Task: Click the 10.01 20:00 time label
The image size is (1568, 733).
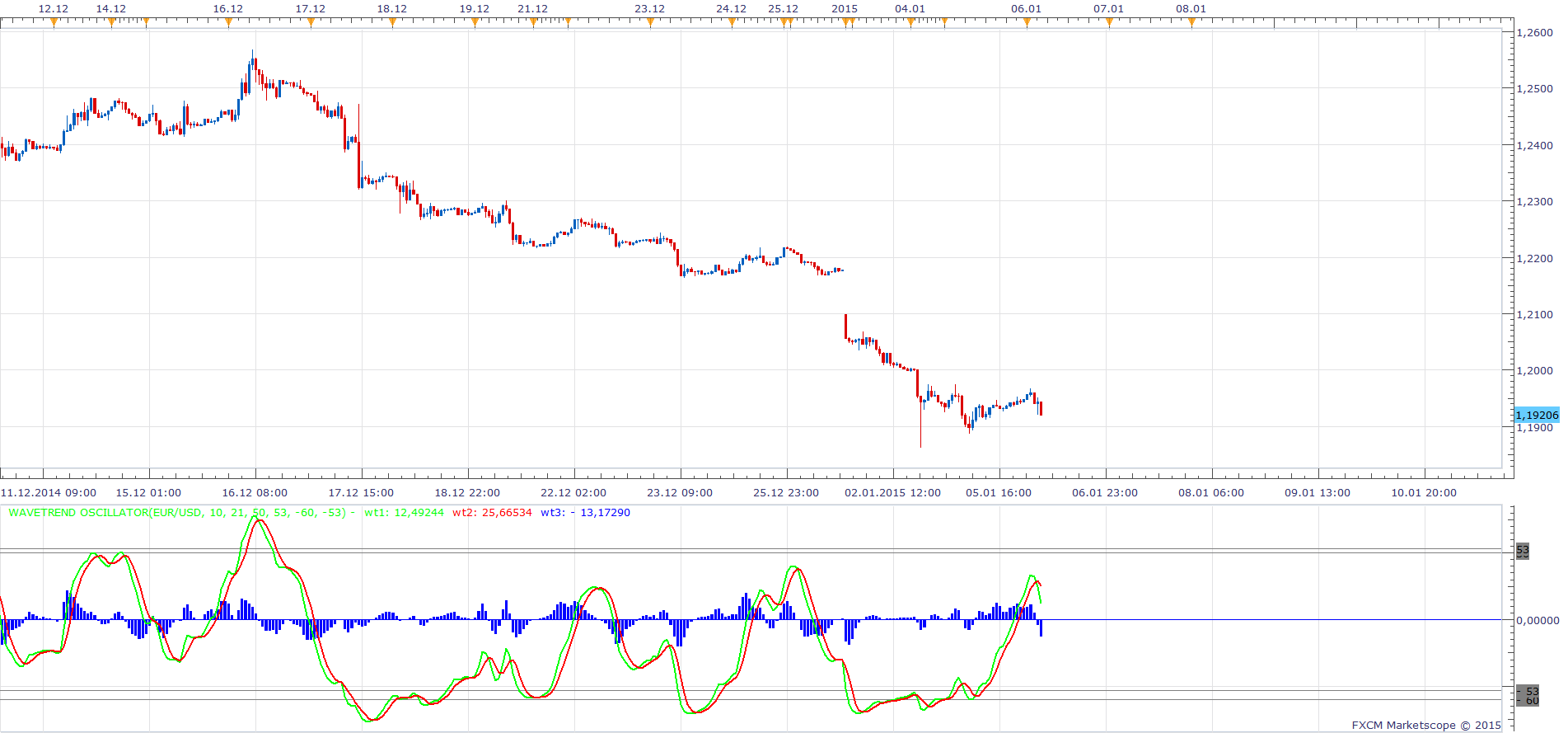Action: 1424,493
